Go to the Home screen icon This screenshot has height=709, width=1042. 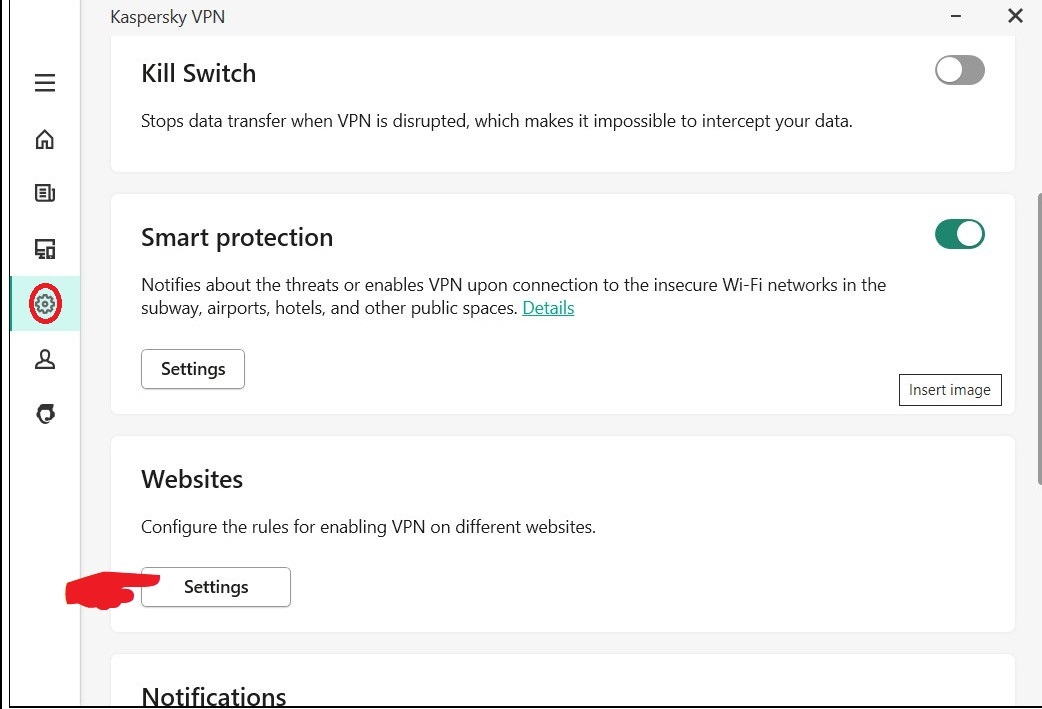pyautogui.click(x=45, y=139)
